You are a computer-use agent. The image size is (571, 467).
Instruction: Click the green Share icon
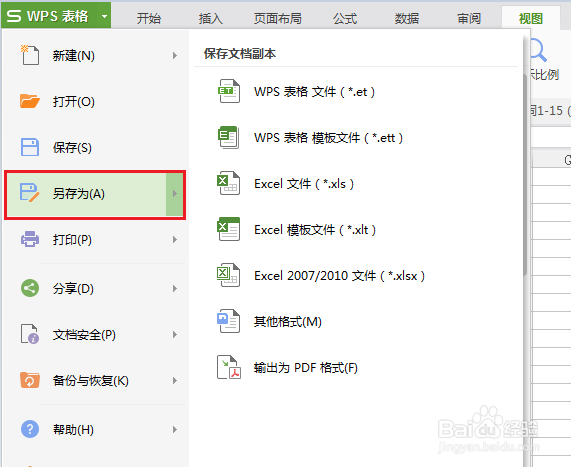(x=29, y=289)
